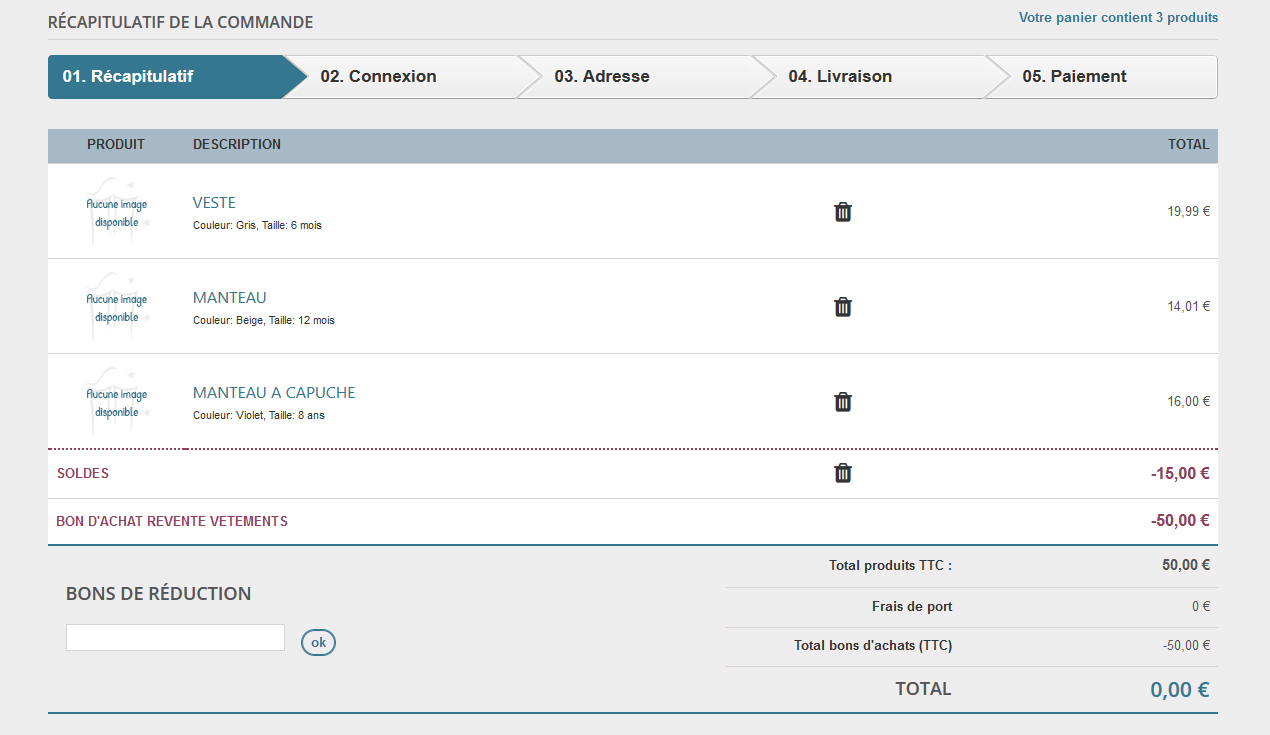The width and height of the screenshot is (1270, 735).
Task: Click the 'RÉCAPITULATIF DE LA COMMANDE' heading
Action: point(180,22)
